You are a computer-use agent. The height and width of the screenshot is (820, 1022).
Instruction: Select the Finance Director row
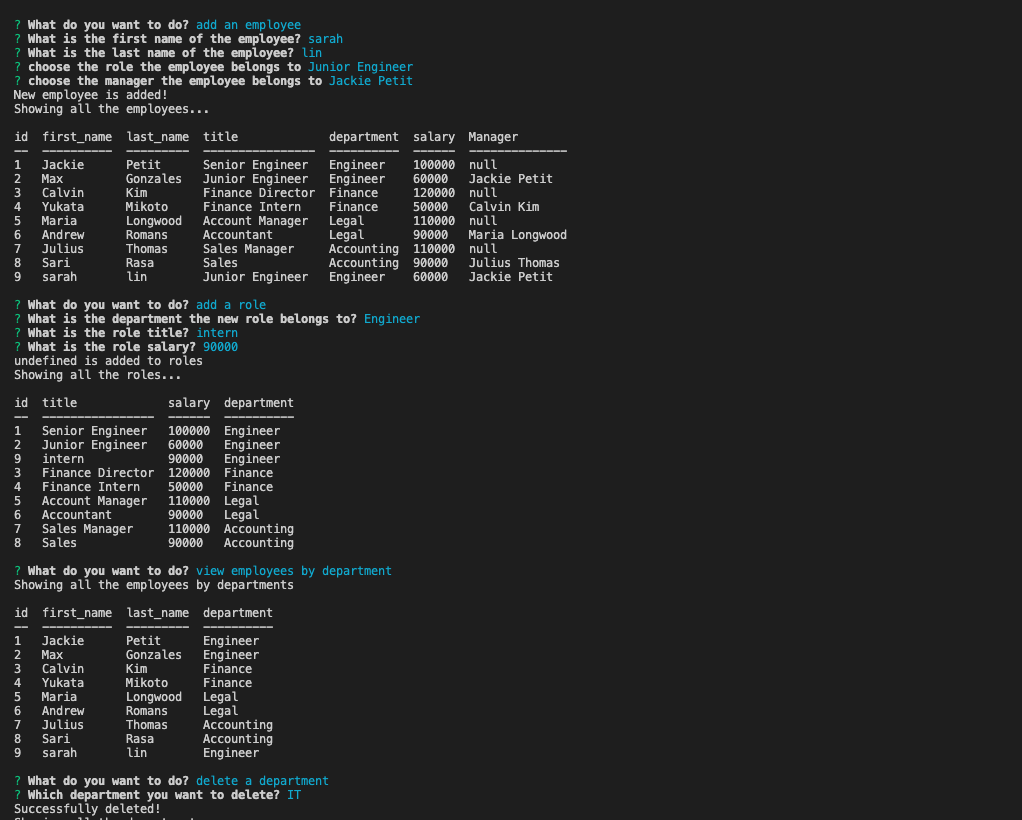150,472
